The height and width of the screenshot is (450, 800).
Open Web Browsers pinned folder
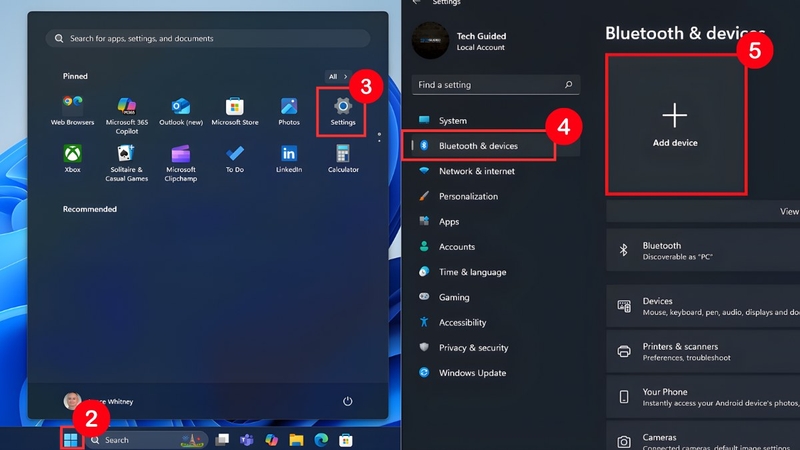(x=72, y=110)
